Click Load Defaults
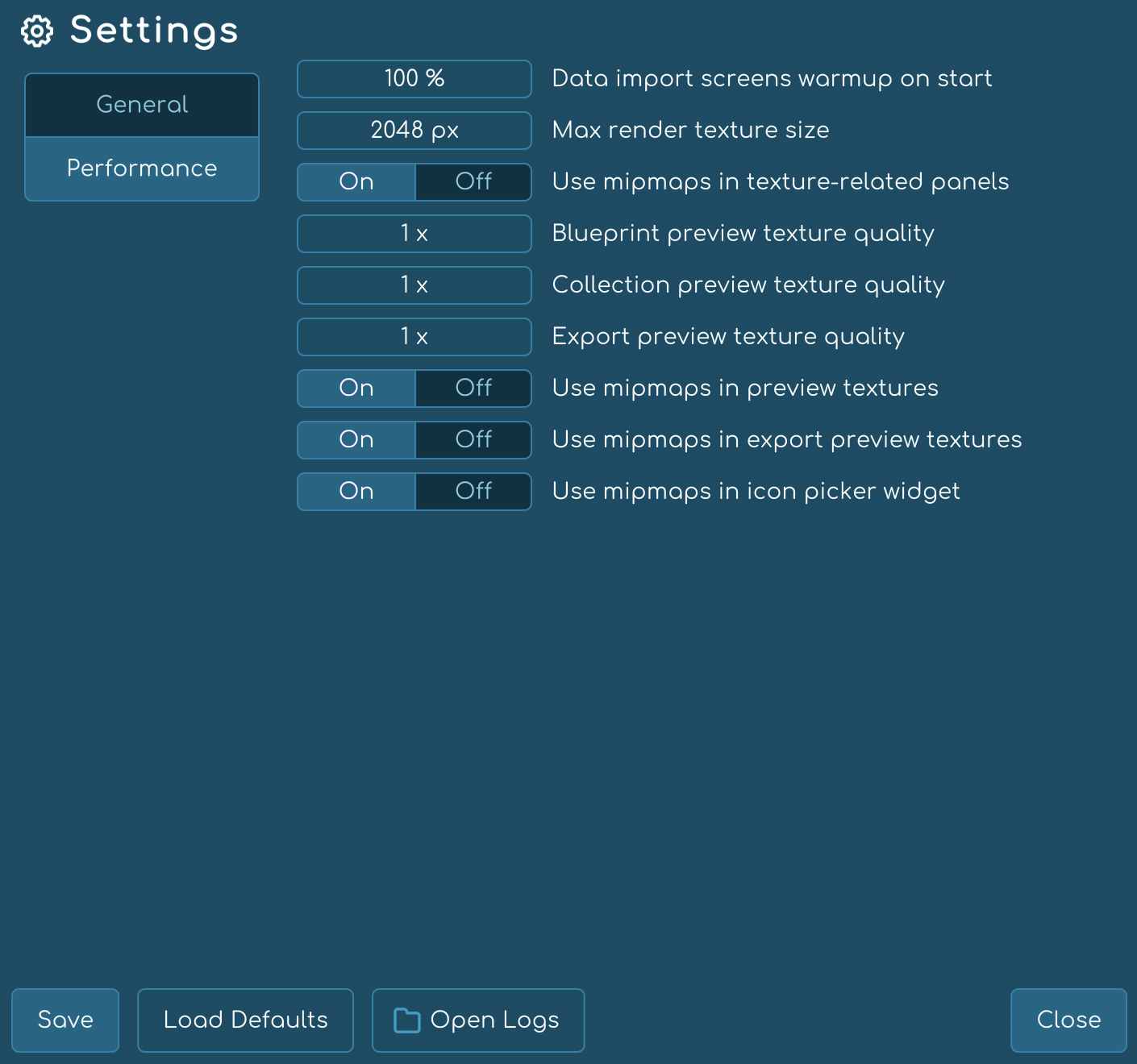Image resolution: width=1137 pixels, height=1064 pixels. (245, 1020)
